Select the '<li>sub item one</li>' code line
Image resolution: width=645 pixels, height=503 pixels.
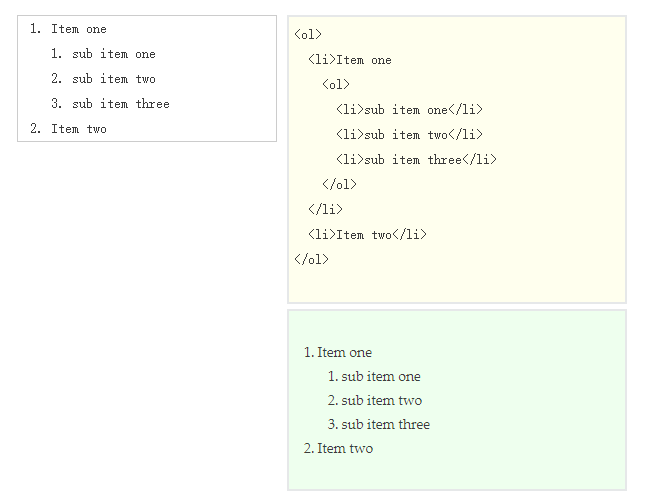pos(409,110)
